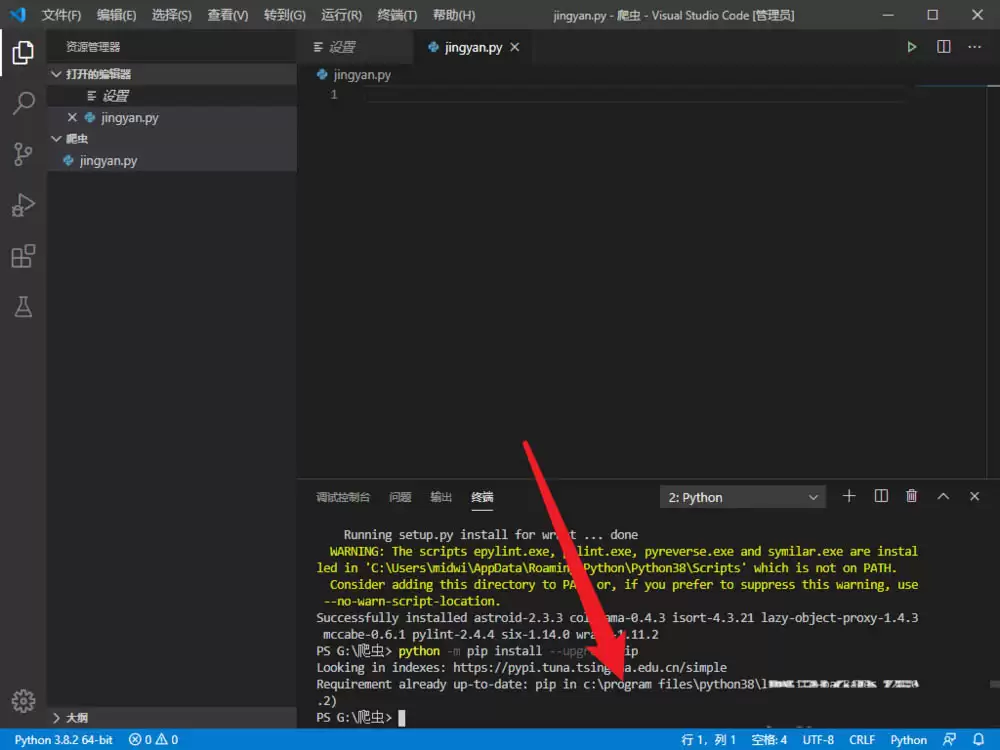1000x750 pixels.
Task: Open Settings via gear icon
Action: (22, 701)
